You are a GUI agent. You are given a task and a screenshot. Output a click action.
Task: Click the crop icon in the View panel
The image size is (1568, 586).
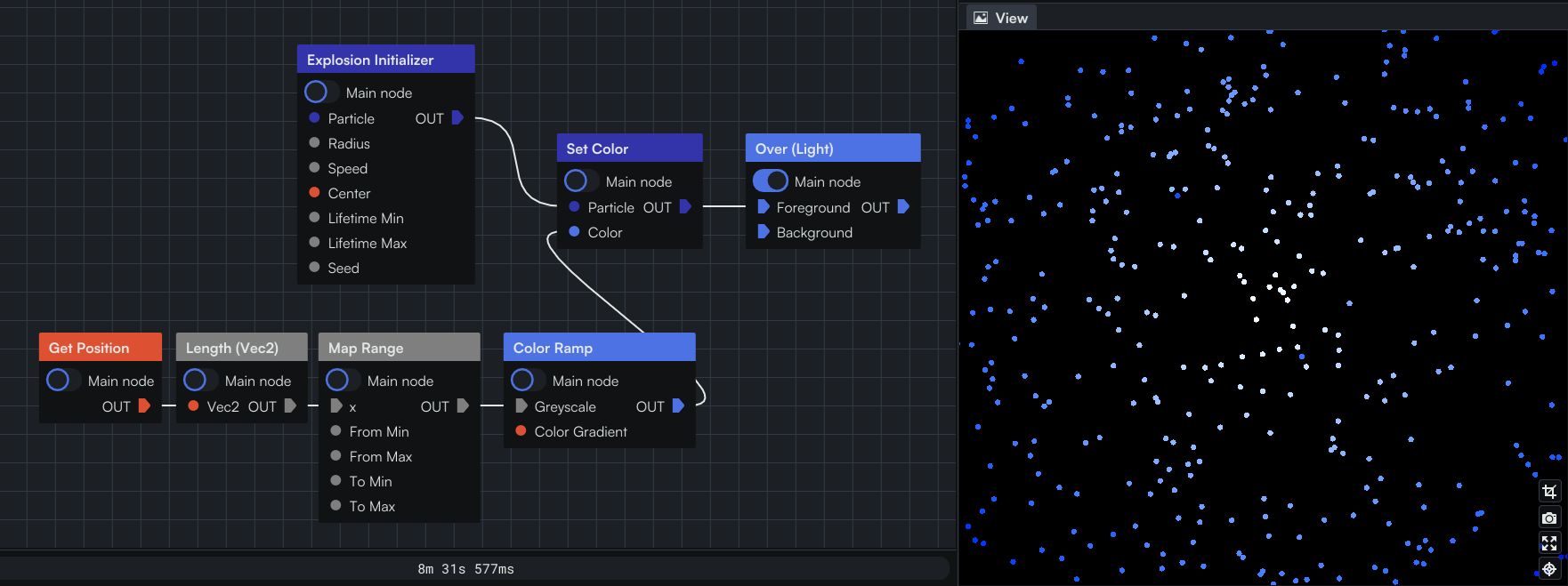[x=1549, y=492]
